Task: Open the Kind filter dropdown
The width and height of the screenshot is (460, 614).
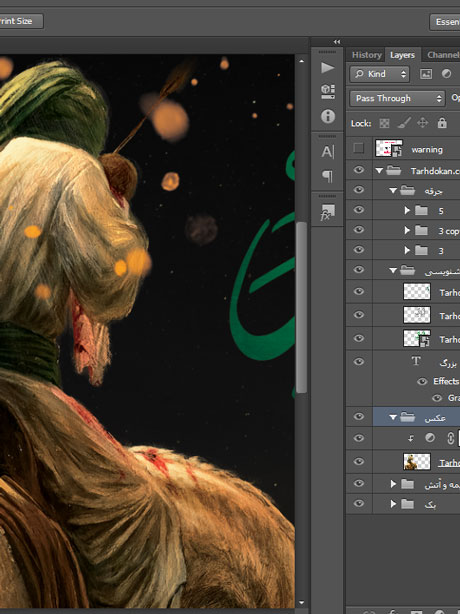Action: click(x=380, y=74)
